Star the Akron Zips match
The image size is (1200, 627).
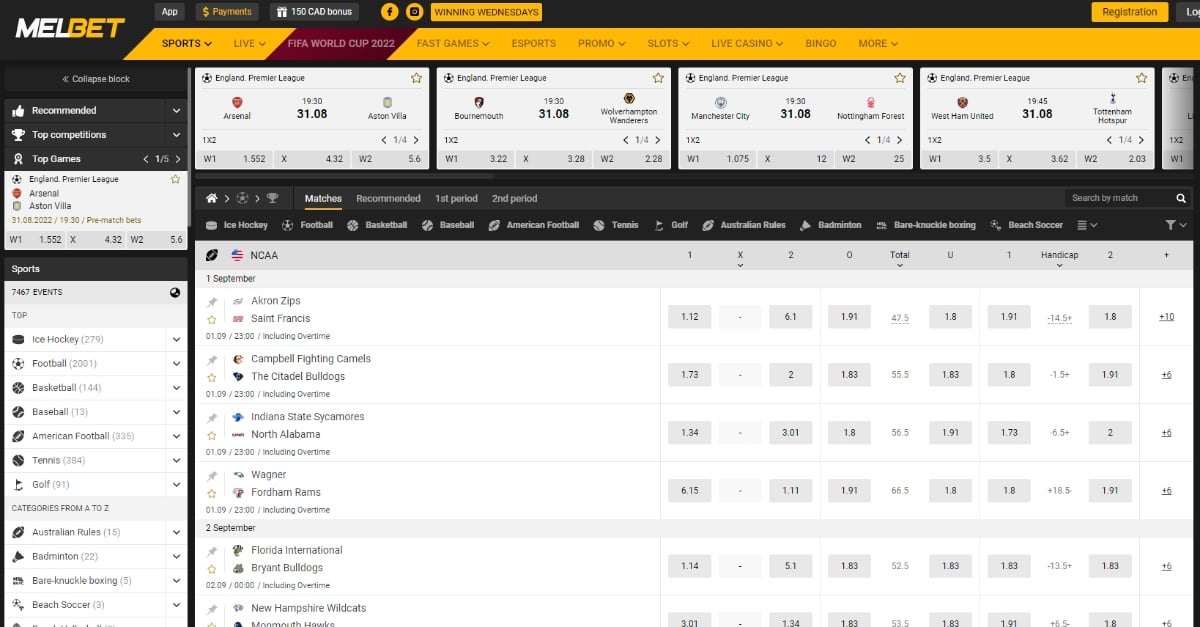tap(212, 319)
